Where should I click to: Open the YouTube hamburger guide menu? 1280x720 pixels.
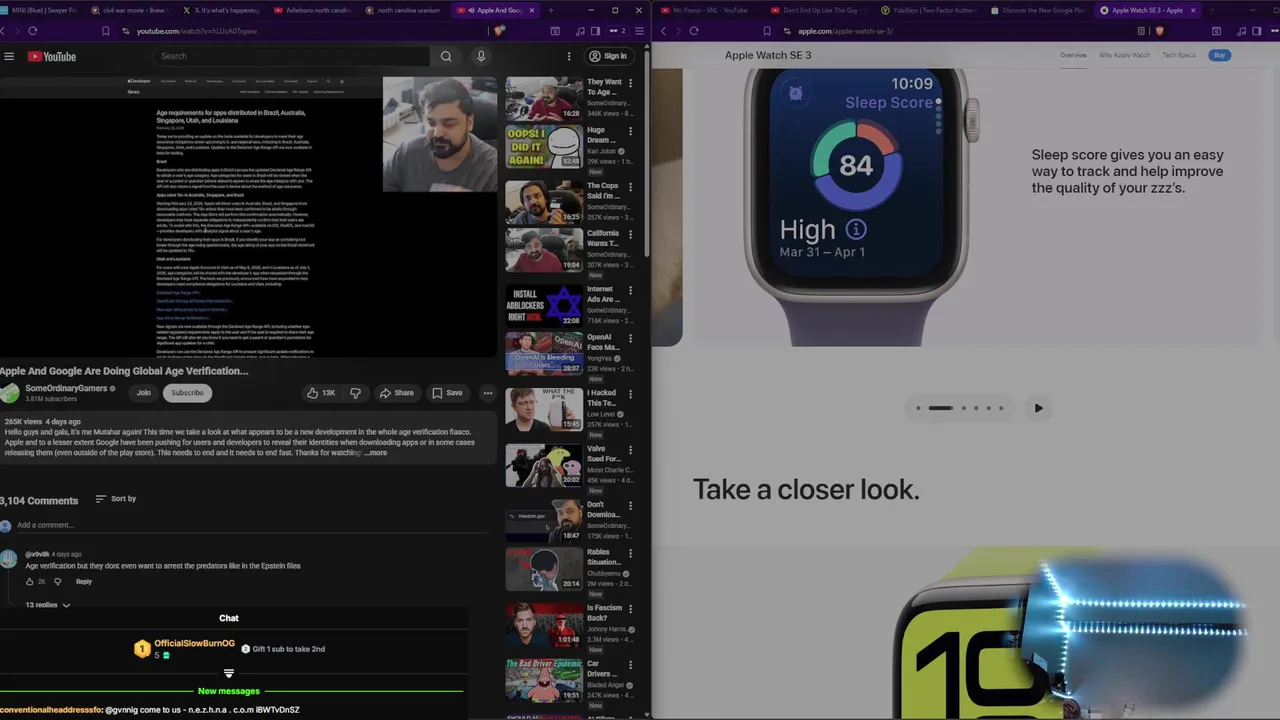click(9, 56)
